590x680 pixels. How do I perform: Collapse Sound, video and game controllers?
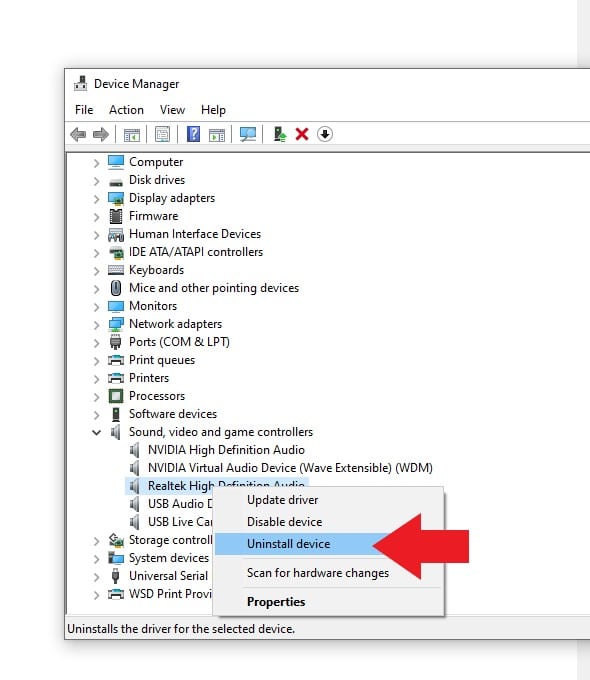tap(96, 432)
